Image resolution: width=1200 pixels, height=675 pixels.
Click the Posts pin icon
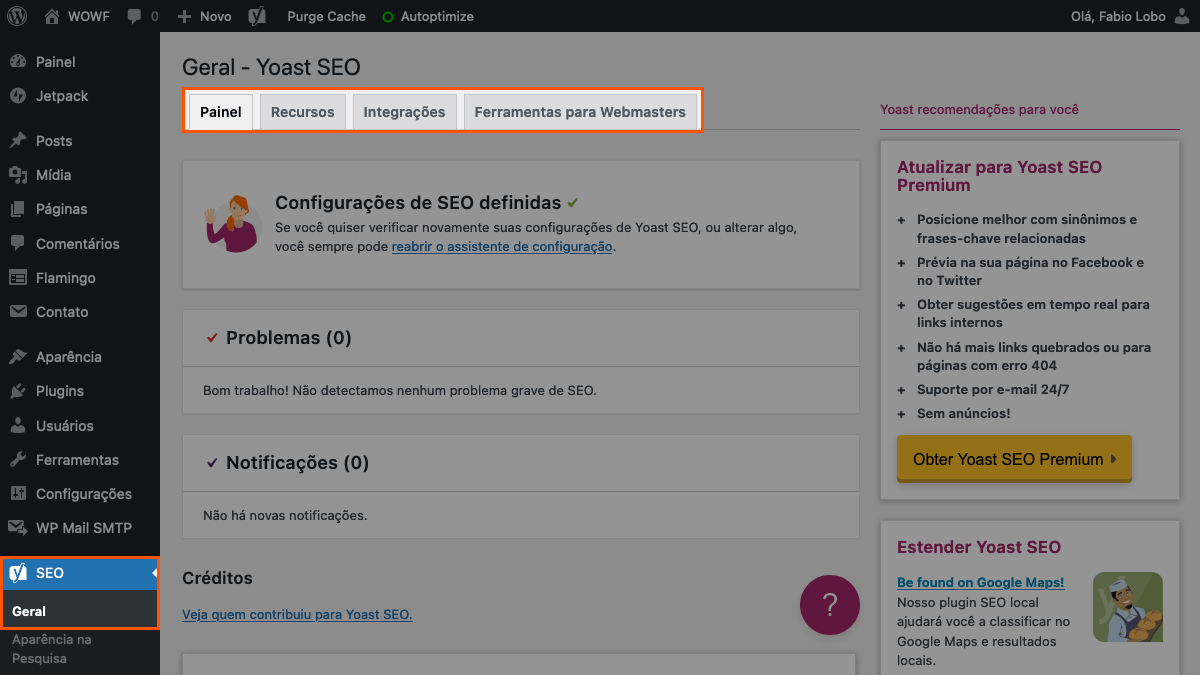pyautogui.click(x=17, y=141)
